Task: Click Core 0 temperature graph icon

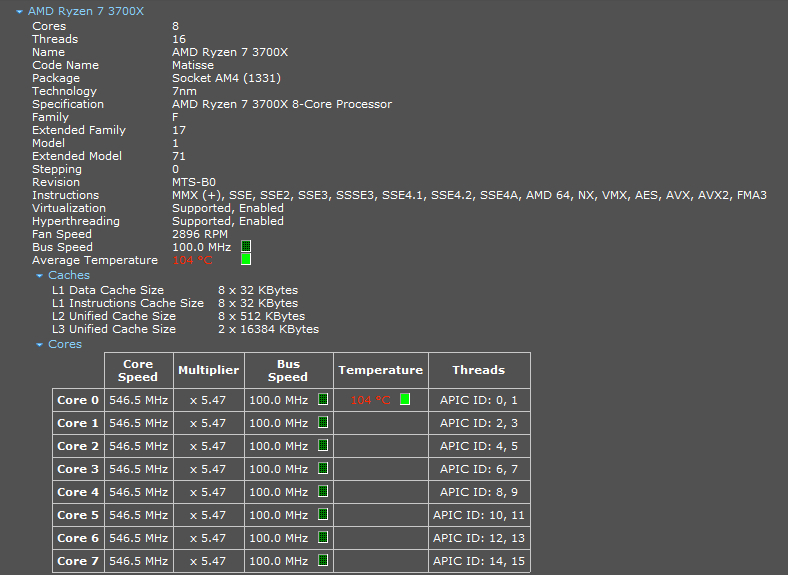Action: 405,400
